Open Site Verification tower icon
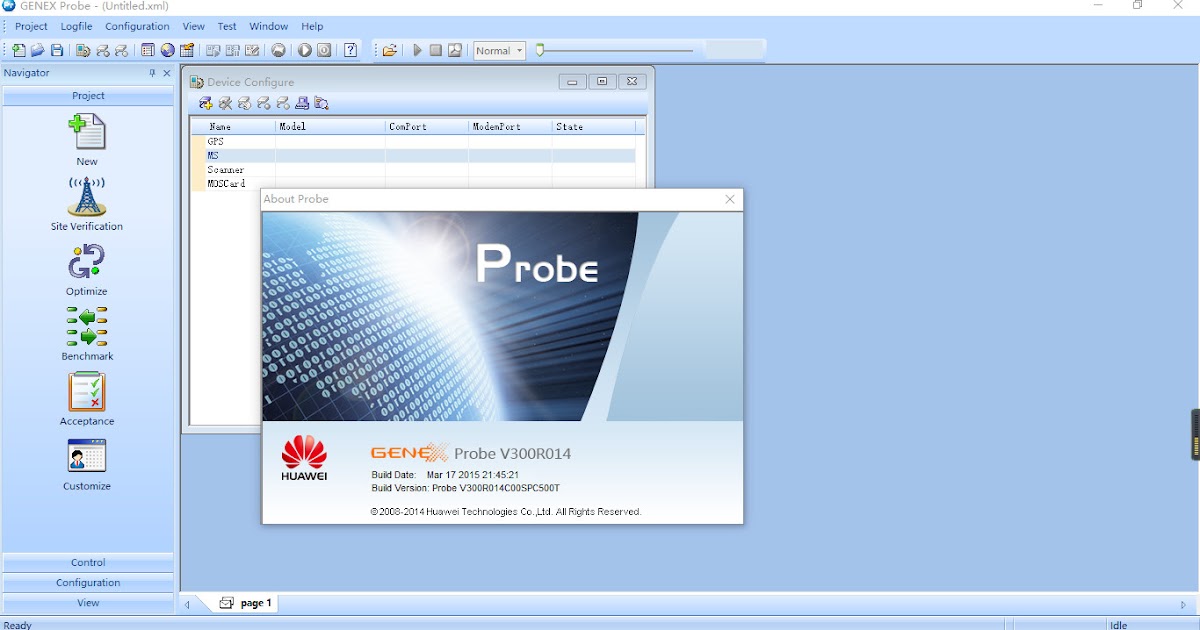 [x=87, y=197]
